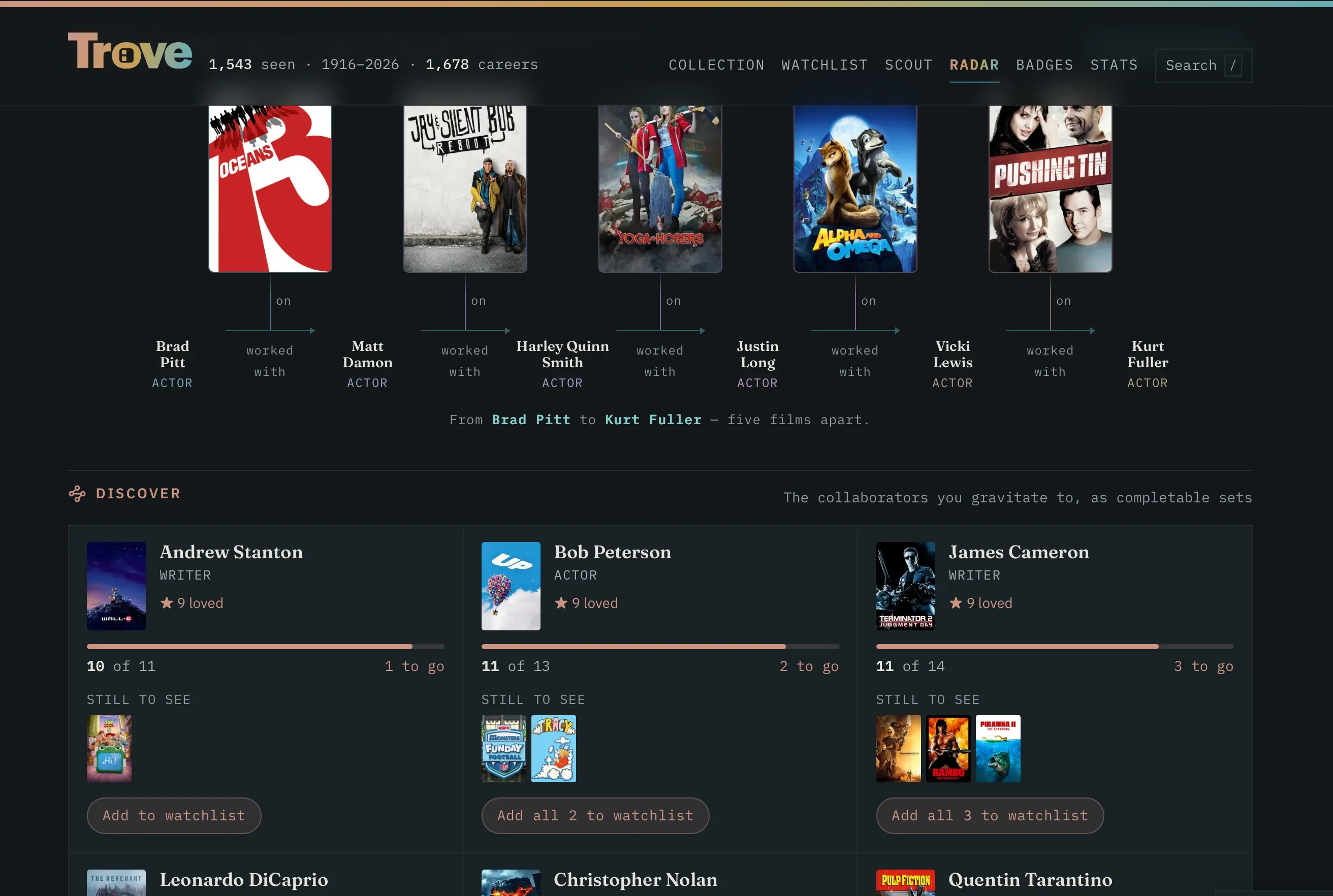The width and height of the screenshot is (1333, 896).
Task: Focus the Search field
Action: click(x=1203, y=66)
